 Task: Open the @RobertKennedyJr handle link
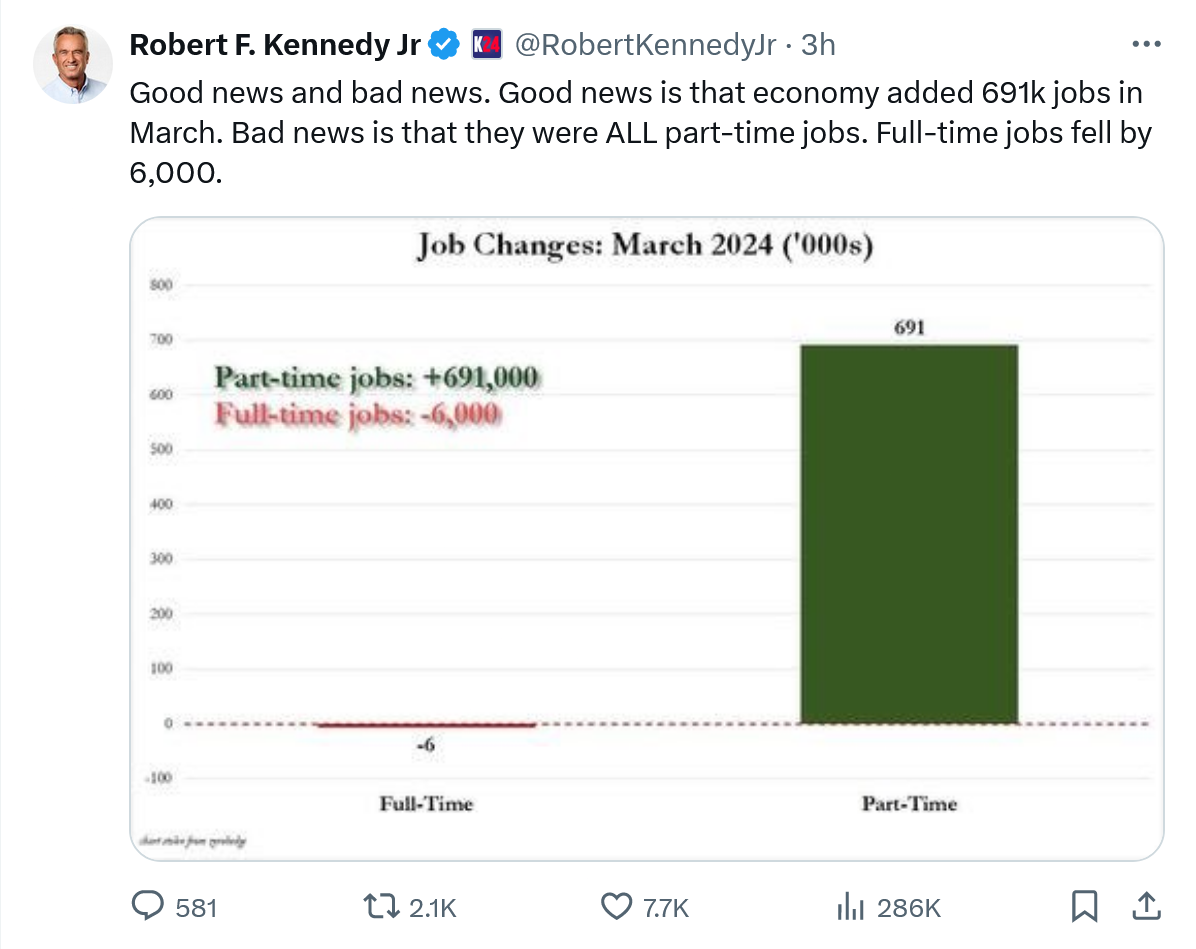(645, 44)
